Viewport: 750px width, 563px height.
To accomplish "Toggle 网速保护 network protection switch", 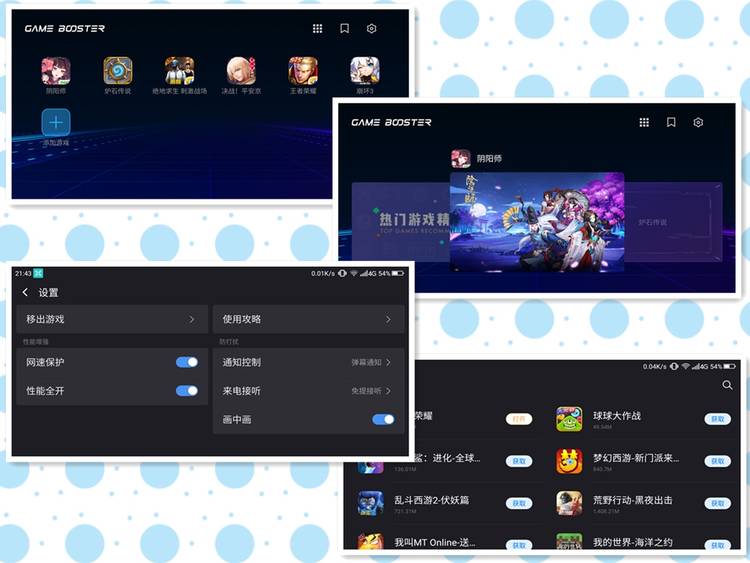I will pyautogui.click(x=187, y=362).
